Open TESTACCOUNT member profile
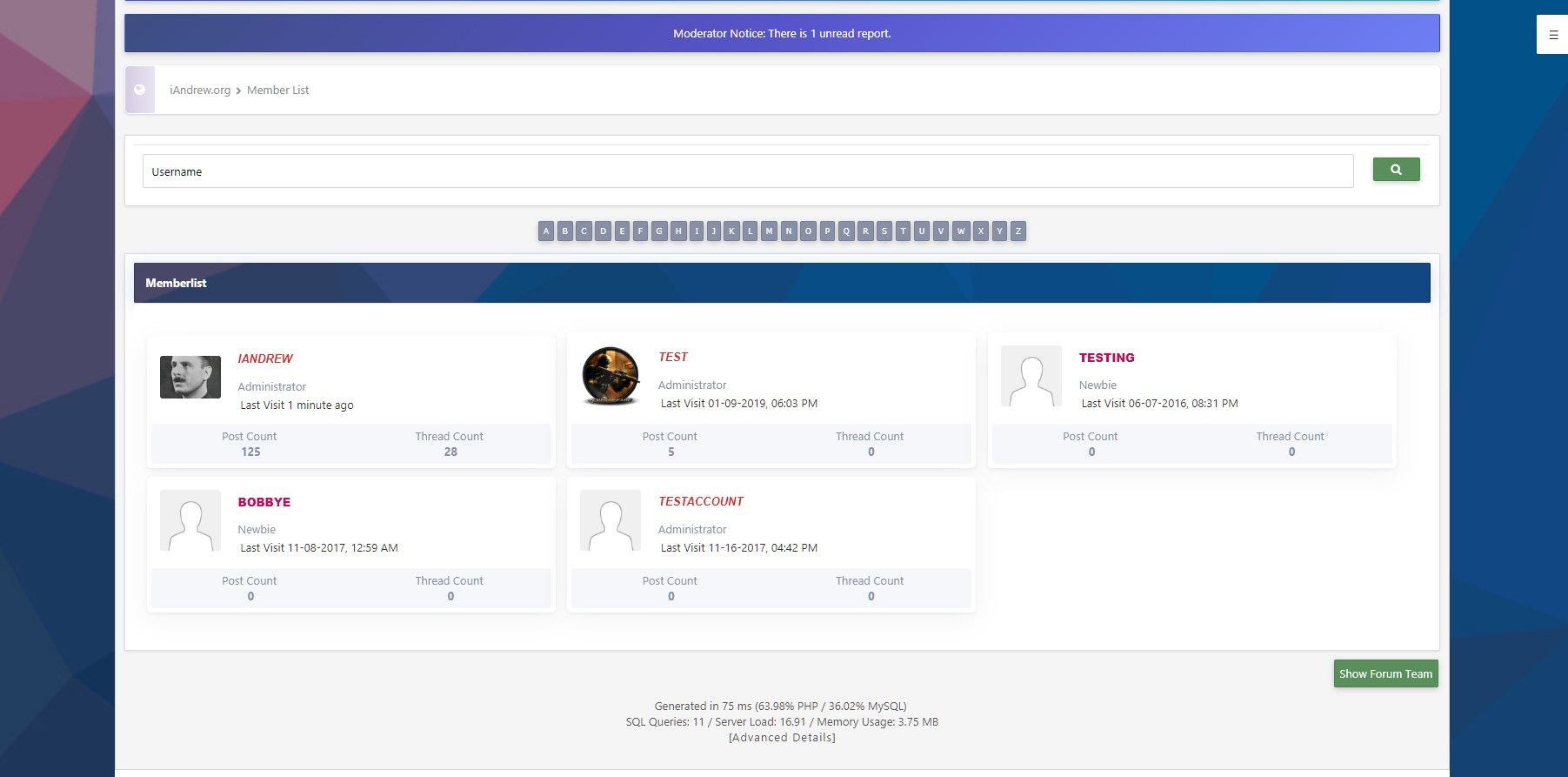1568x777 pixels. coord(701,501)
